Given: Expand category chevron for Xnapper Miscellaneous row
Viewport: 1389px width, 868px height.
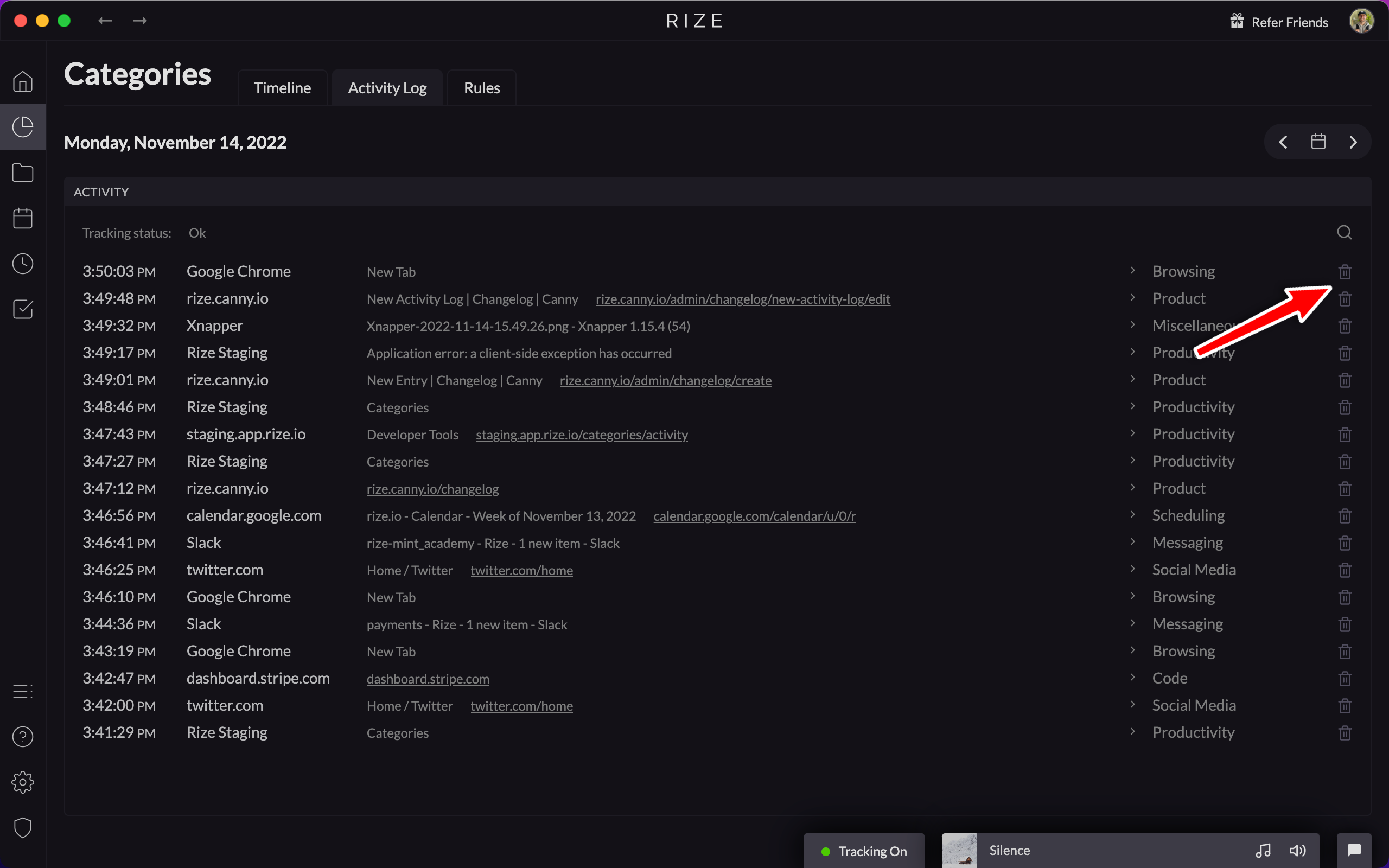Looking at the screenshot, I should [x=1132, y=324].
